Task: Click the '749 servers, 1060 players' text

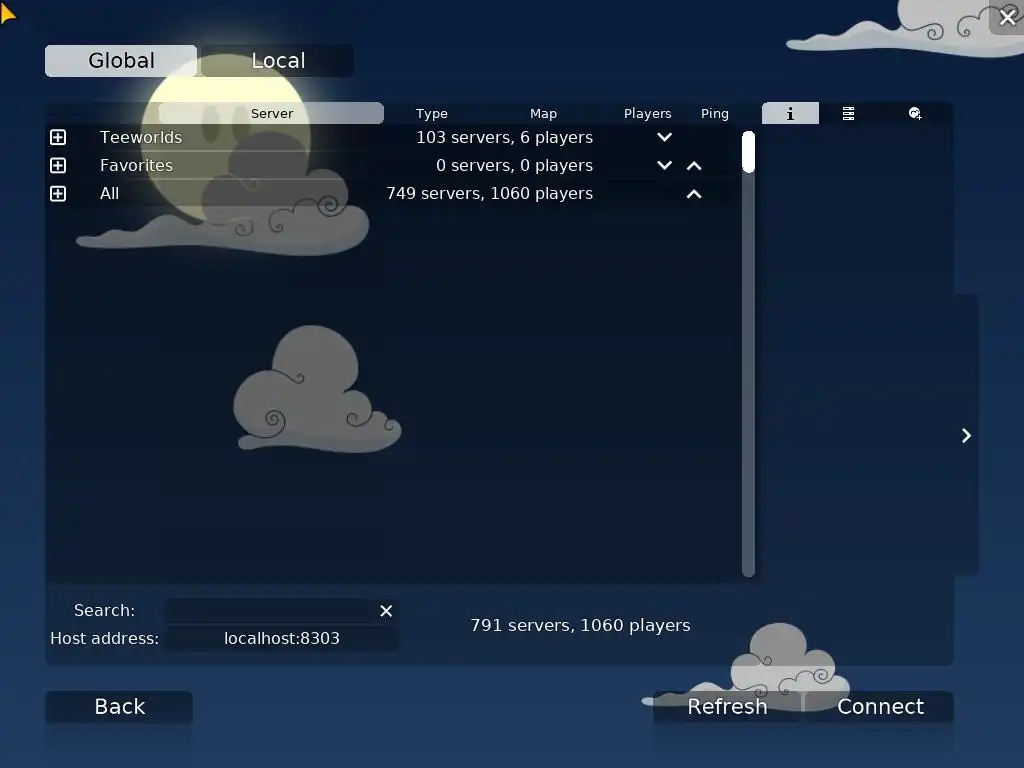Action: click(490, 193)
